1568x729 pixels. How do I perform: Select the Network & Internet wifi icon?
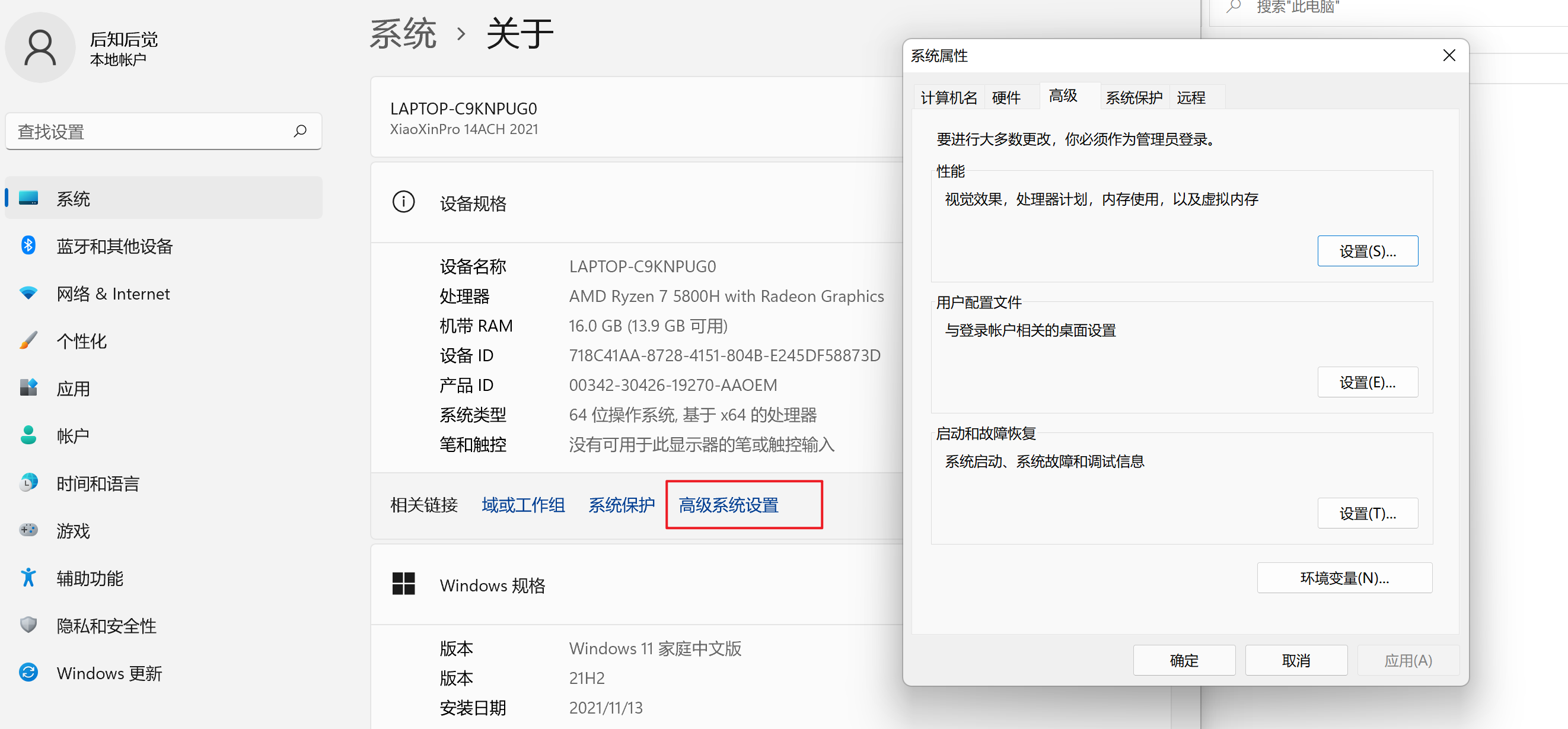click(x=28, y=293)
